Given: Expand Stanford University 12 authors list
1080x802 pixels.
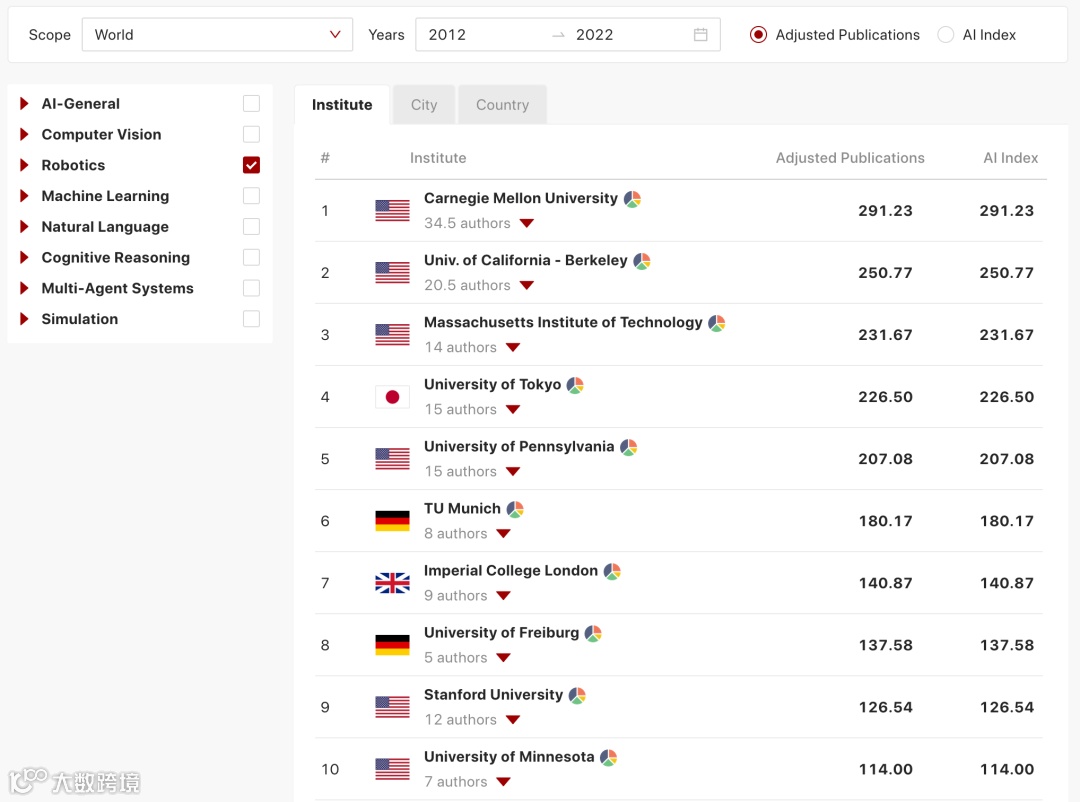Looking at the screenshot, I should (513, 719).
